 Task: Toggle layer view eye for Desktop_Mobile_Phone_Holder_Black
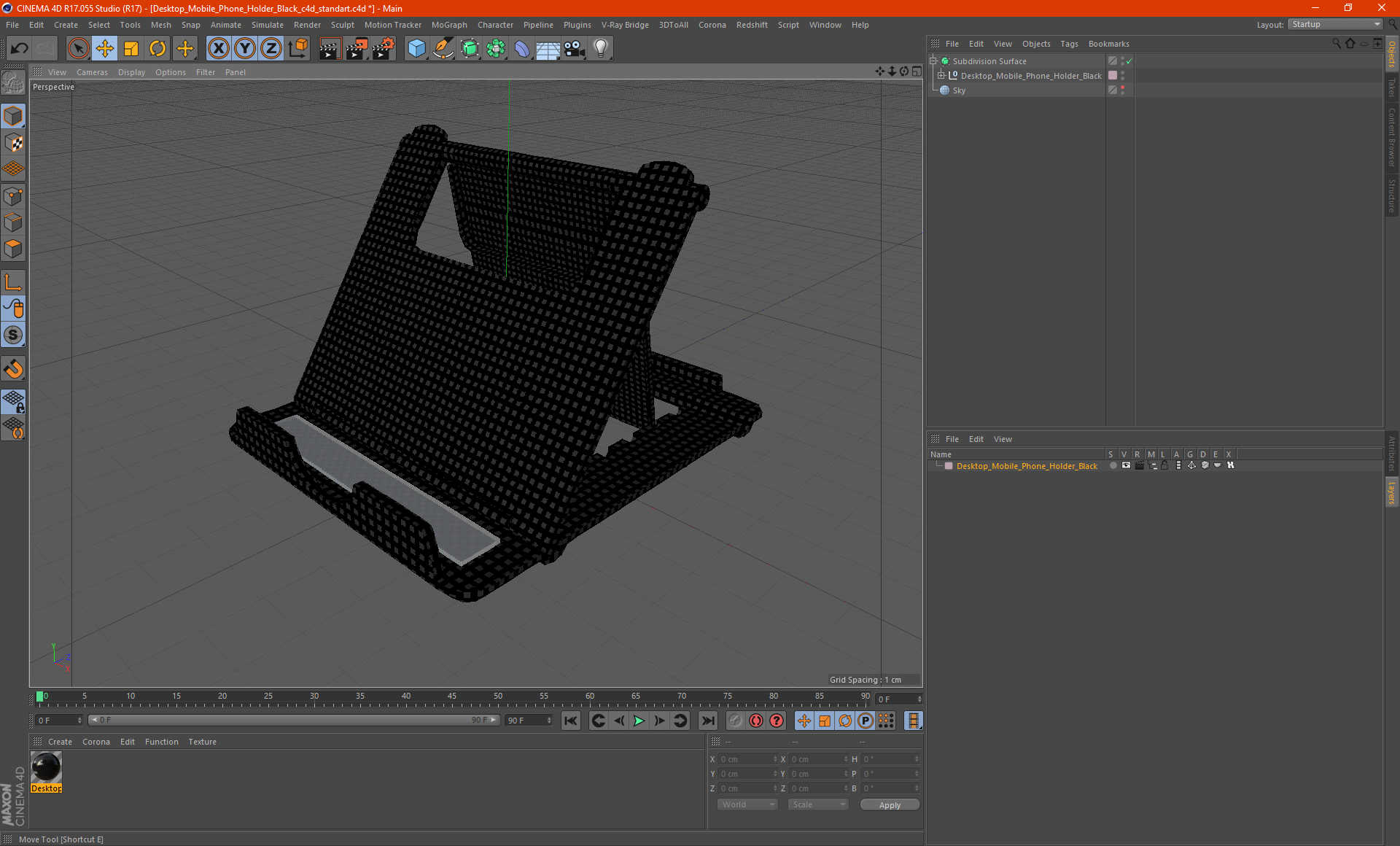(1126, 465)
